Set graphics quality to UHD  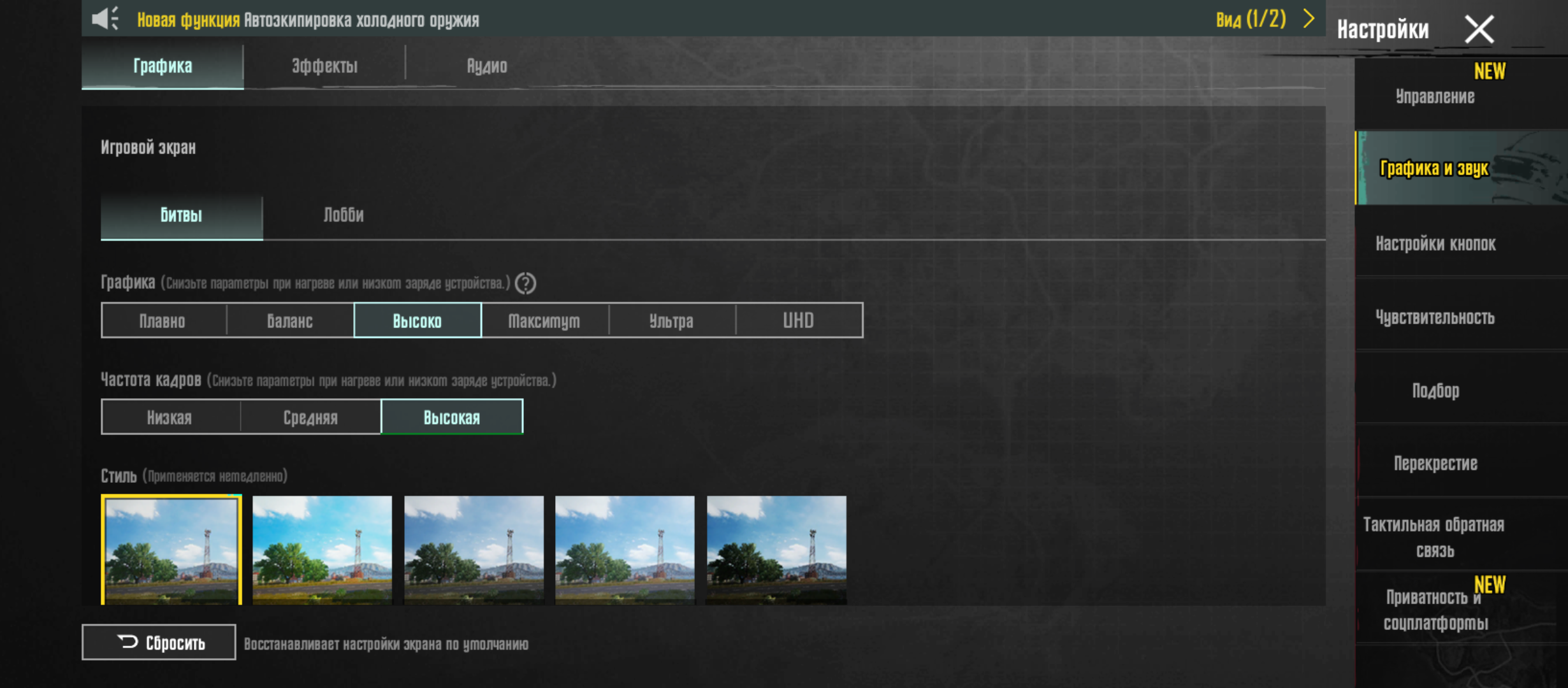pyautogui.click(x=799, y=320)
